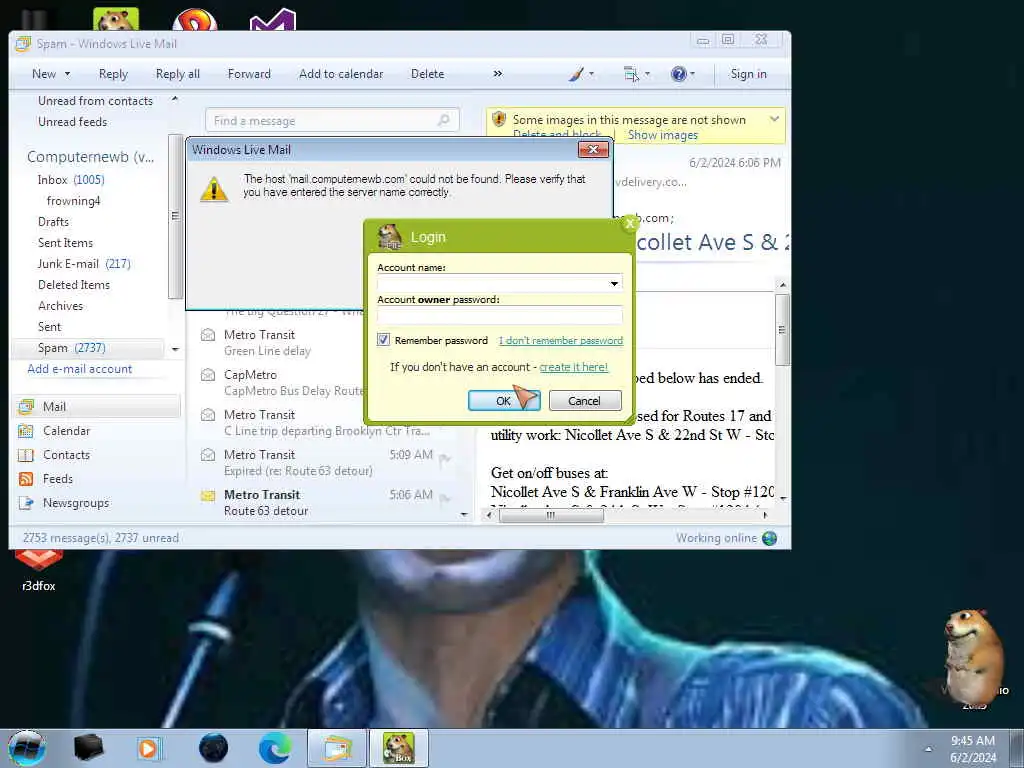Click the reading pane vertical scrollbar
Screen dimensions: 1024x768
click(782, 330)
